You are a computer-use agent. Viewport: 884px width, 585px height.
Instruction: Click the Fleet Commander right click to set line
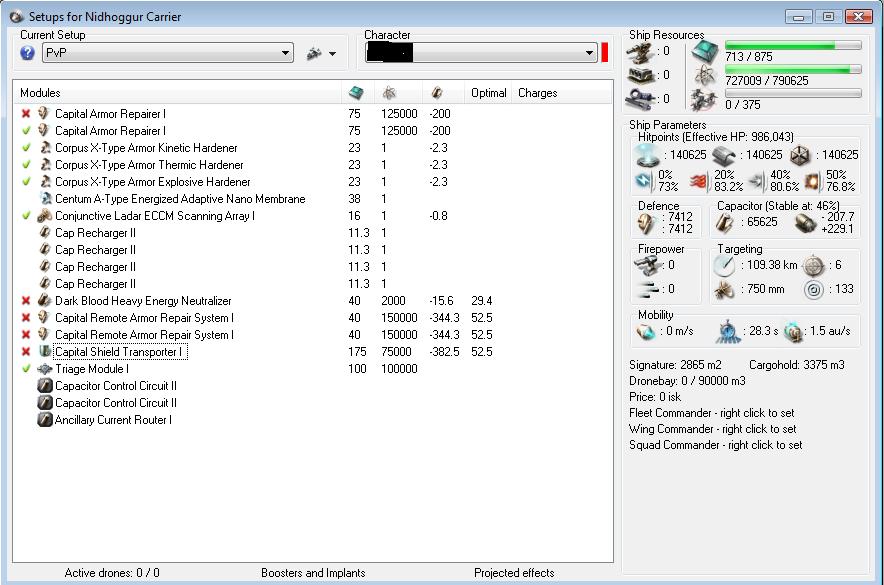711,413
